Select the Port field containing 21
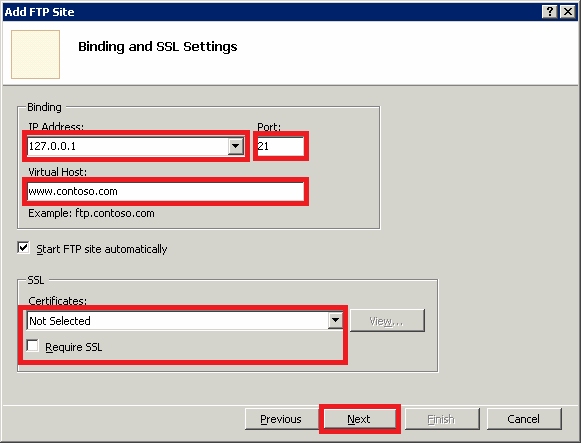581x443 pixels. [x=280, y=146]
